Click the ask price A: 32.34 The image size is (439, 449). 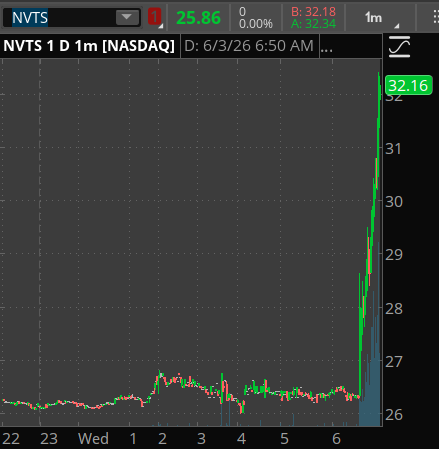313,24
